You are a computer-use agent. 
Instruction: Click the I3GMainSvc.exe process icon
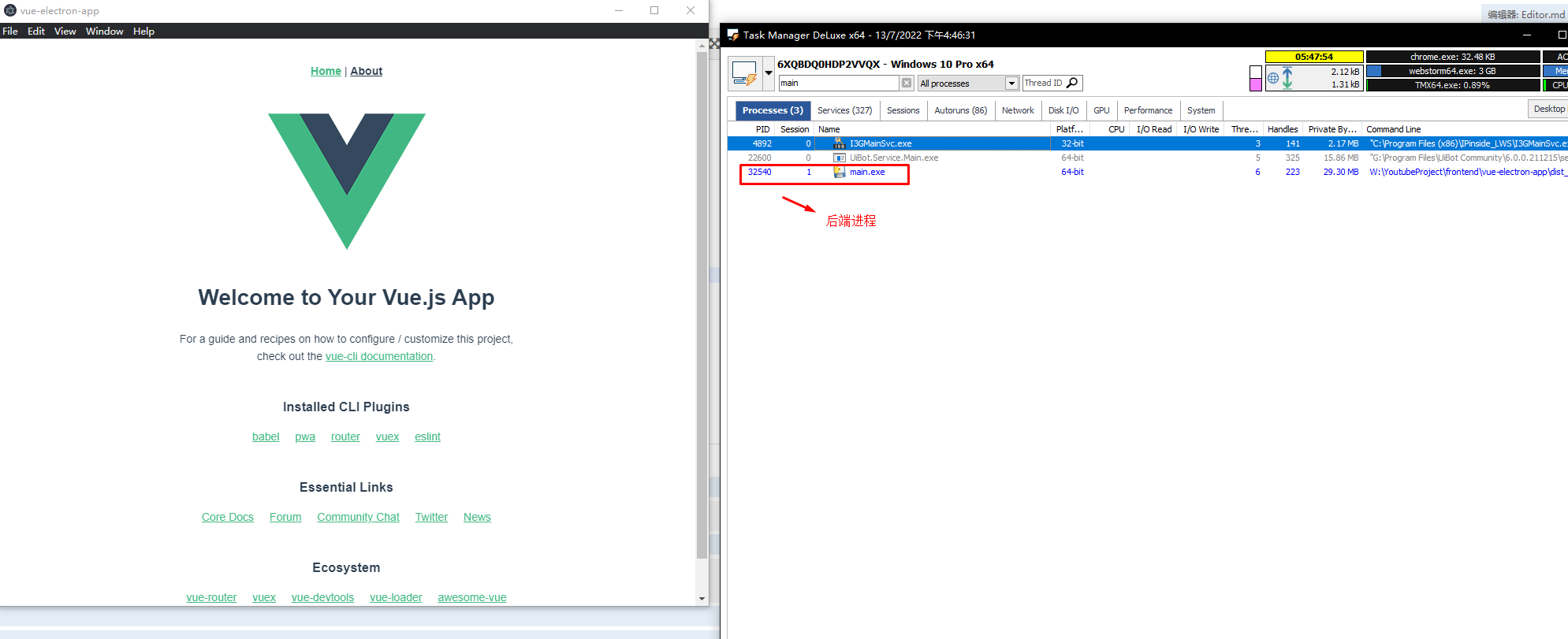tap(840, 143)
